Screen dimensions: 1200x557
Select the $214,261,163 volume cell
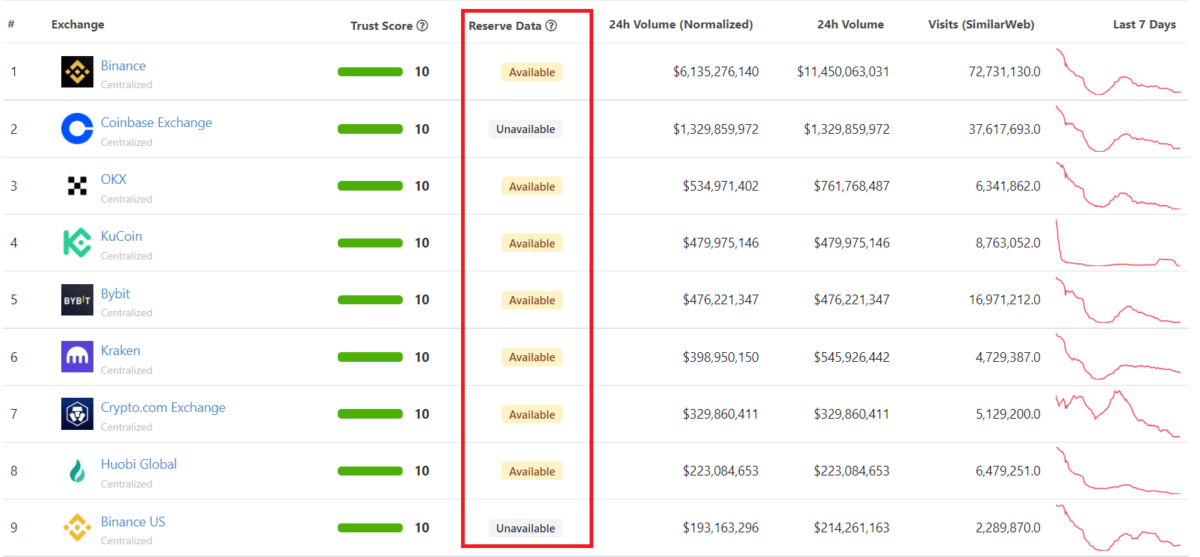(x=850, y=528)
